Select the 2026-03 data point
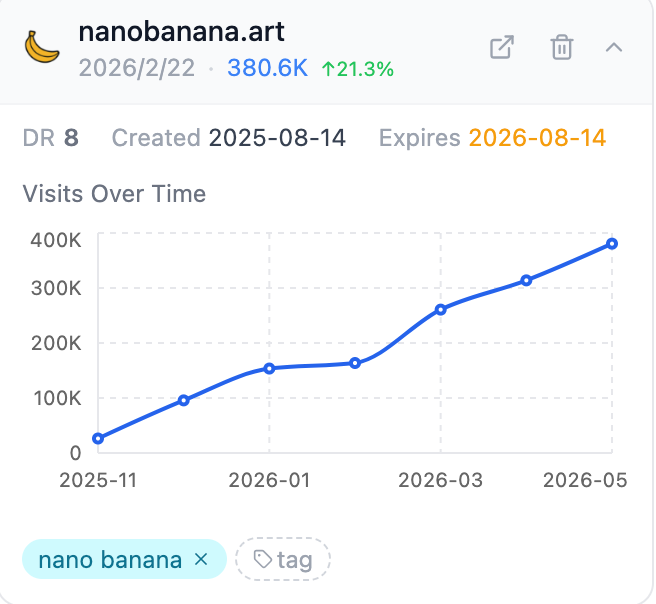Screen dimensions: 656x604 (x=441, y=310)
